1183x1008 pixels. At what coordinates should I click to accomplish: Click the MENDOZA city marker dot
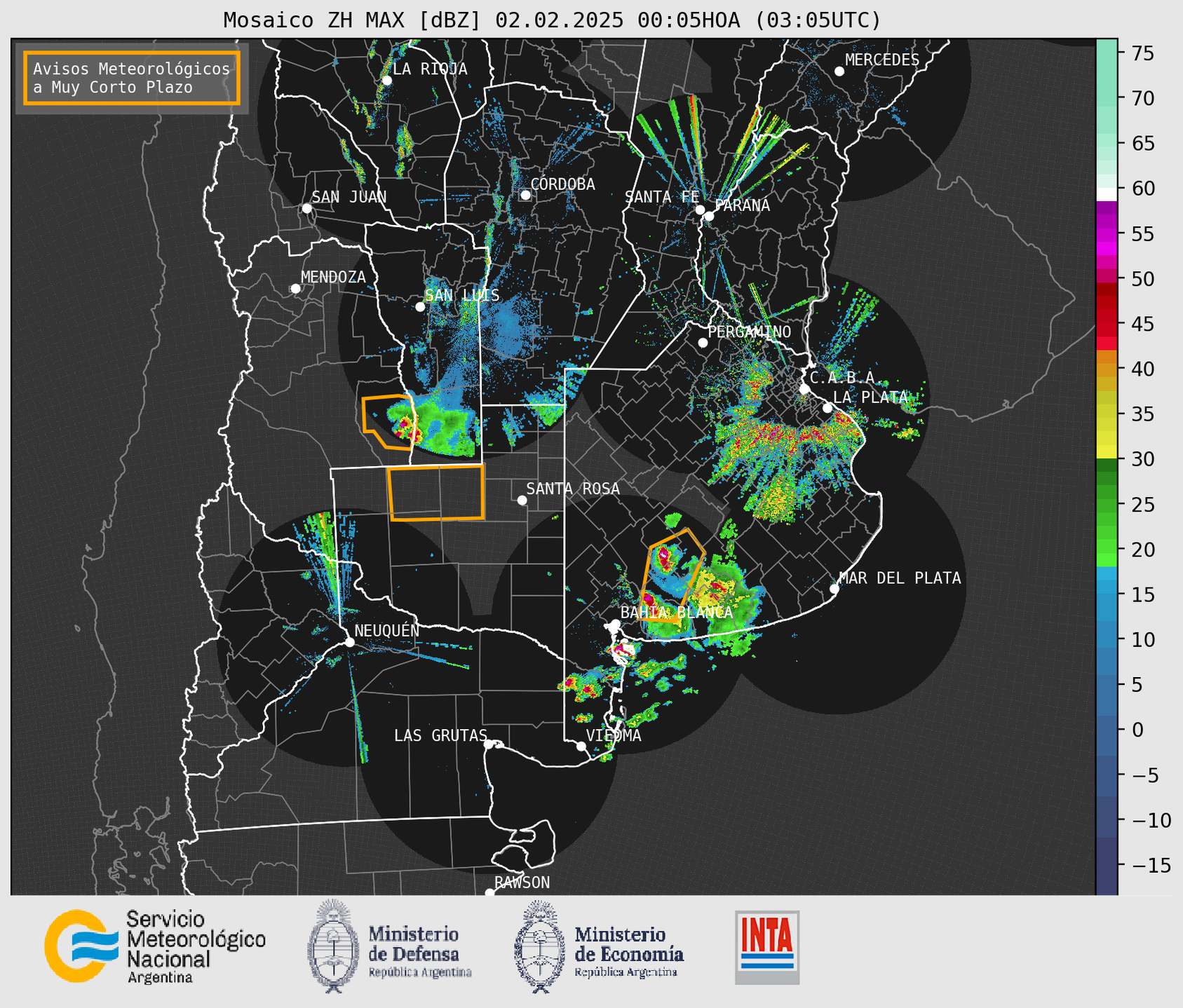click(295, 289)
